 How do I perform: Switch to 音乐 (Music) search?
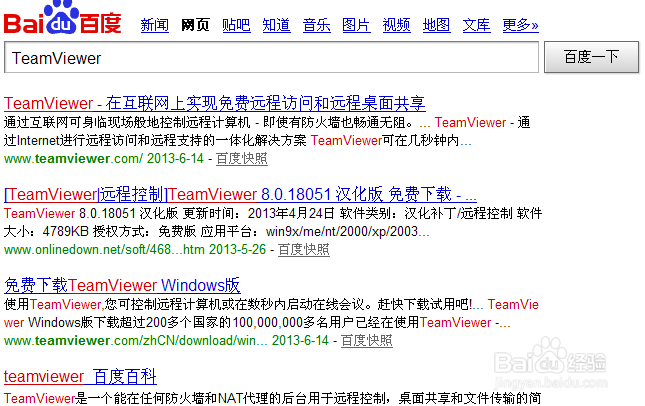point(316,25)
